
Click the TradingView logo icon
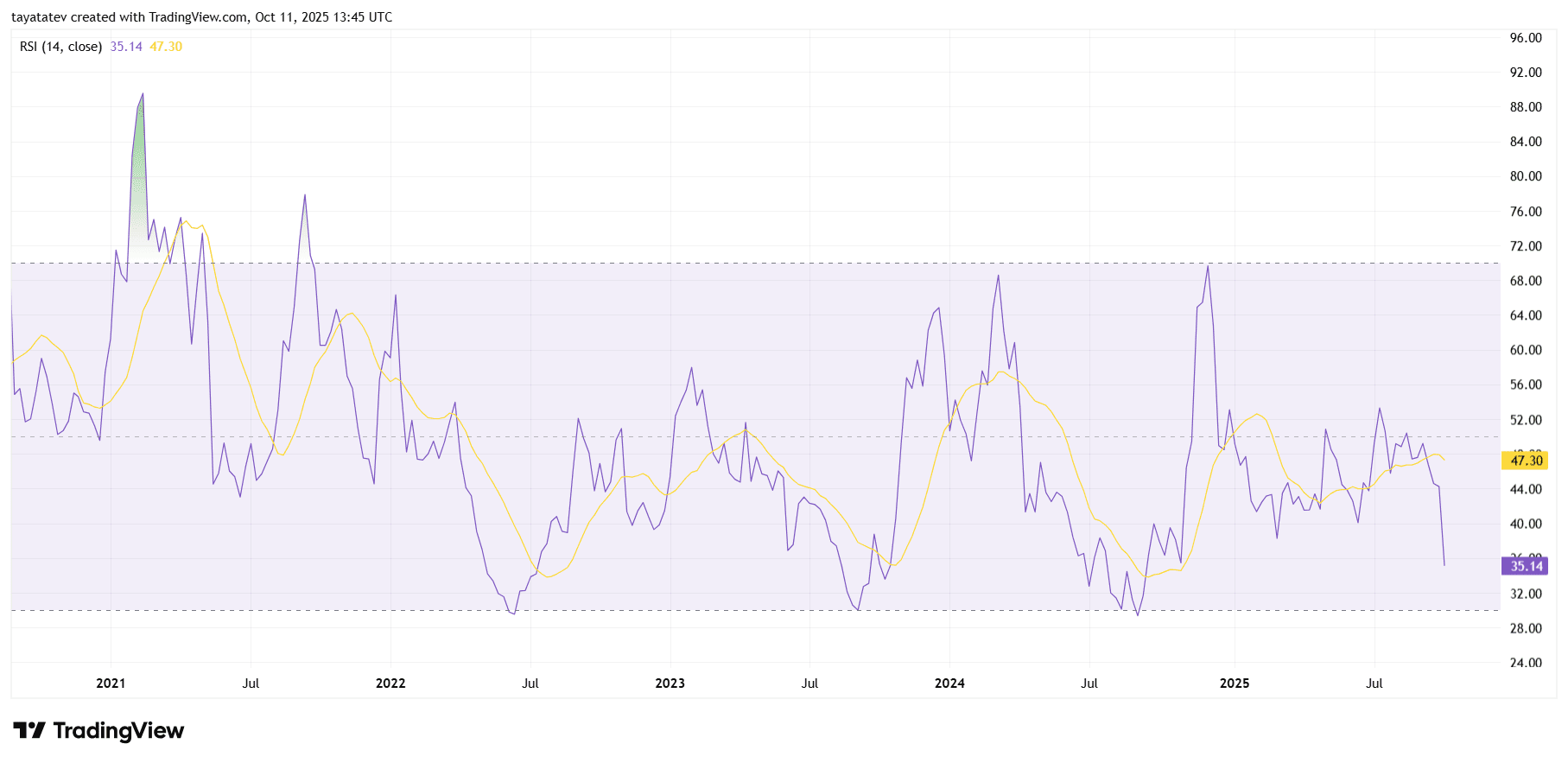[29, 731]
